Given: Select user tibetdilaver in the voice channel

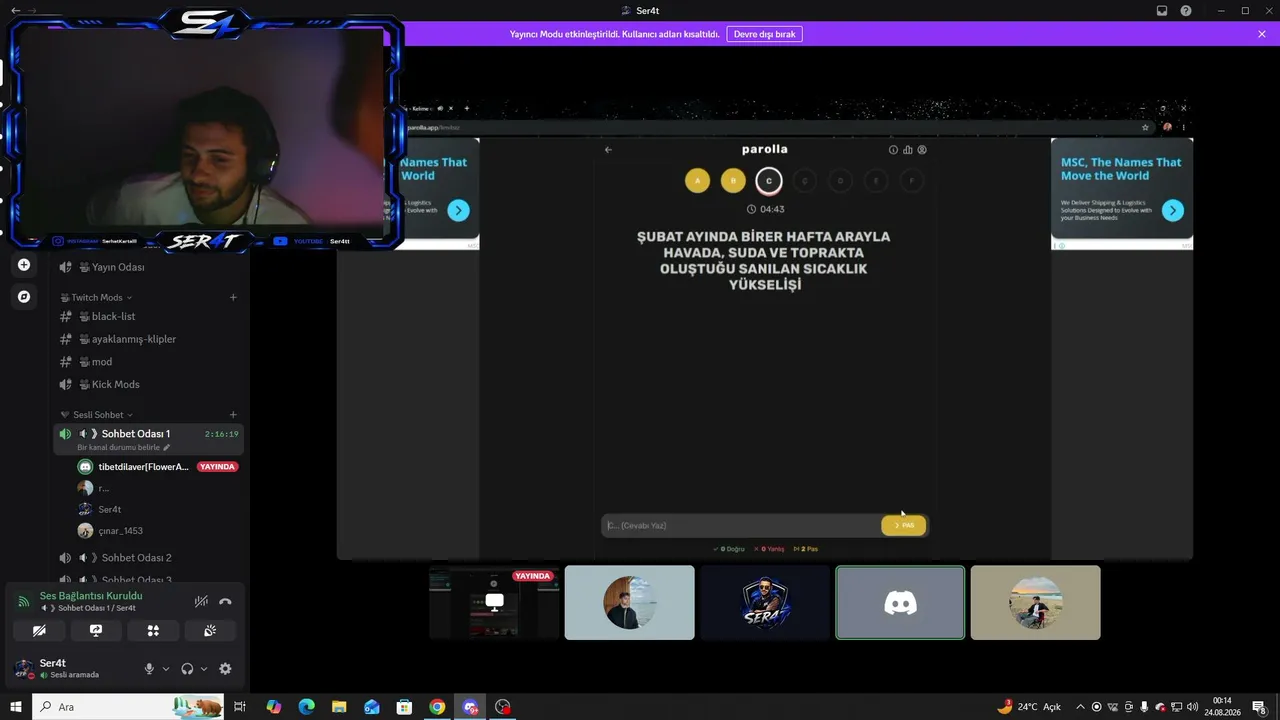Looking at the screenshot, I should tap(143, 467).
